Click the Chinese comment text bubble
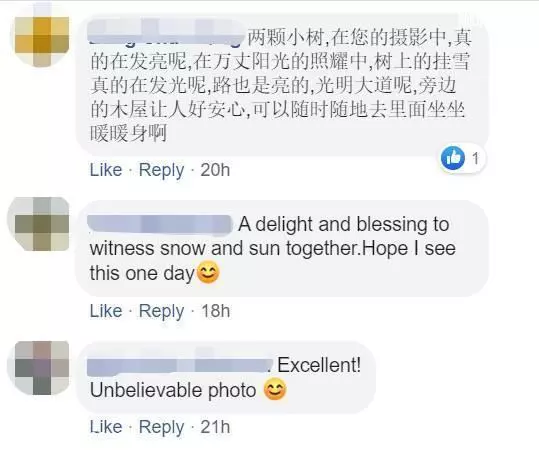Screen dimensions: 539x450 (x=282, y=84)
